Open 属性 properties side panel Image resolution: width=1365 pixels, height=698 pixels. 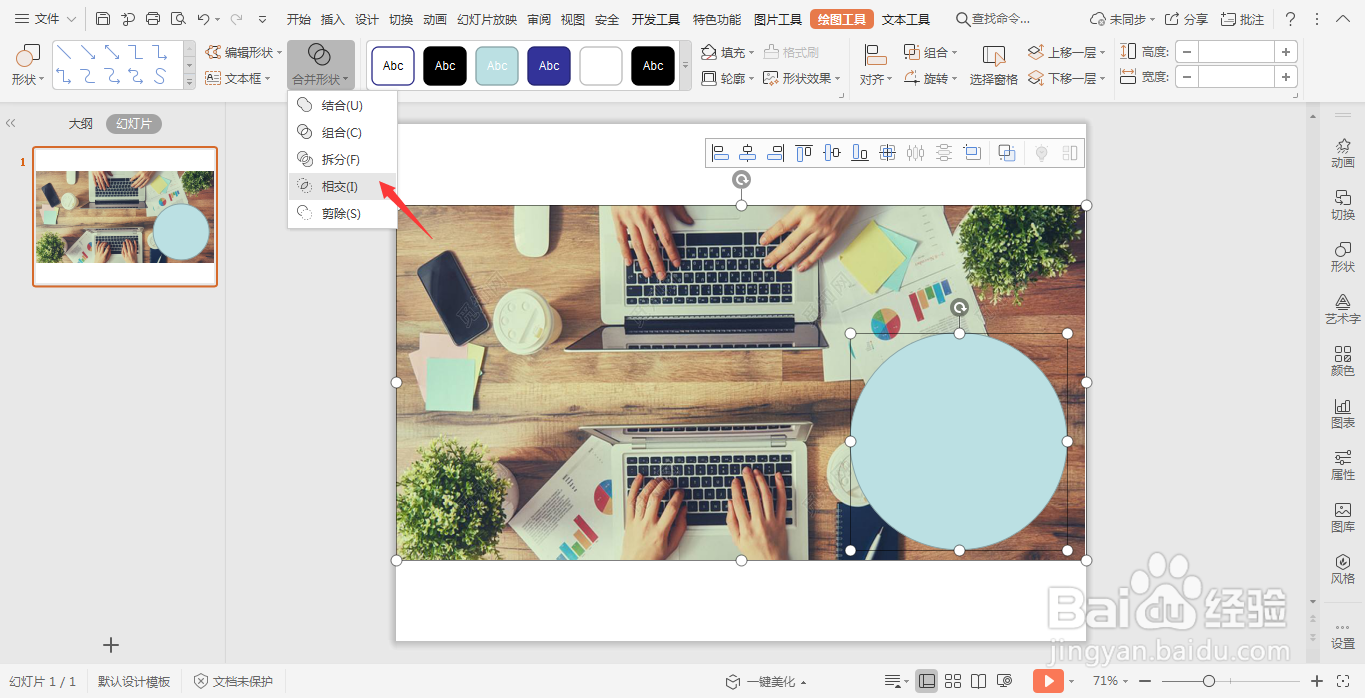1343,466
